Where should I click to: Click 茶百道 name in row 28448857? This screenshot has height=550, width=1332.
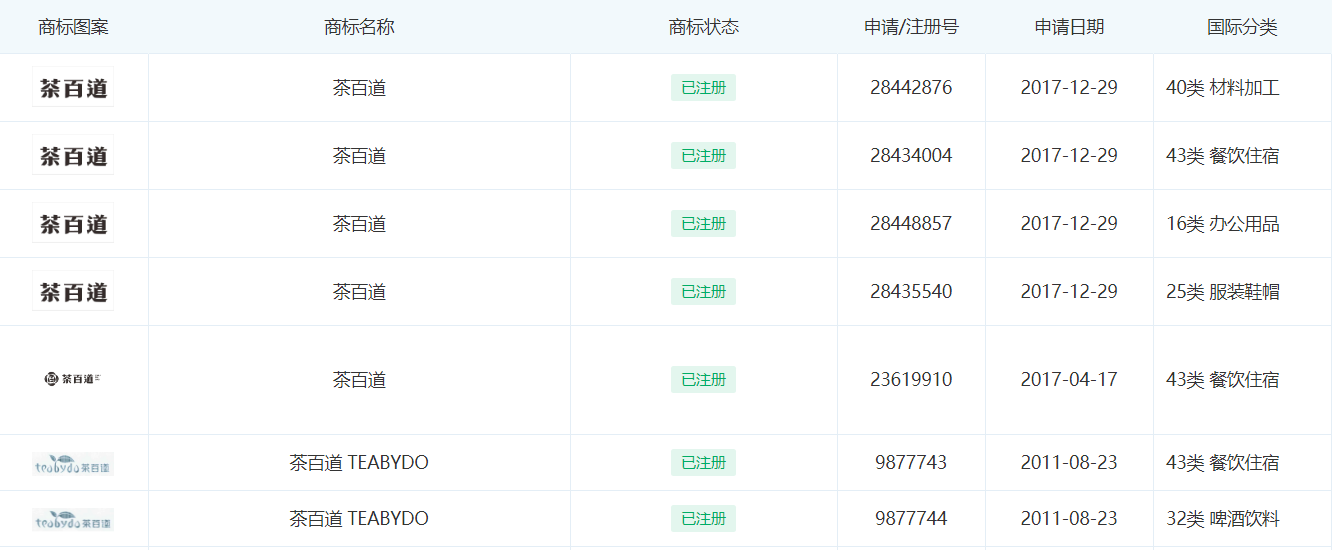click(359, 224)
